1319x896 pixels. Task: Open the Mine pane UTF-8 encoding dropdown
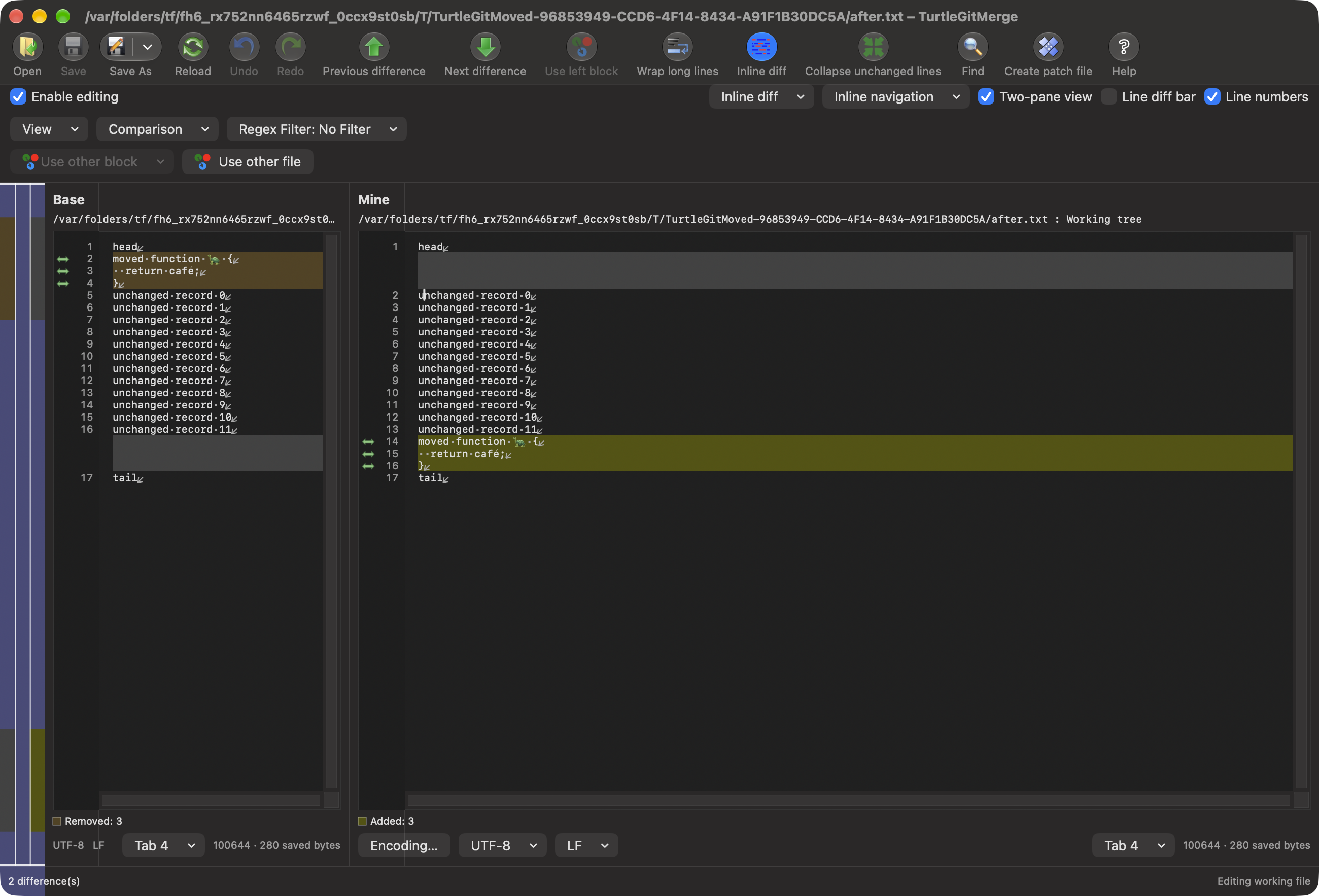coord(502,845)
